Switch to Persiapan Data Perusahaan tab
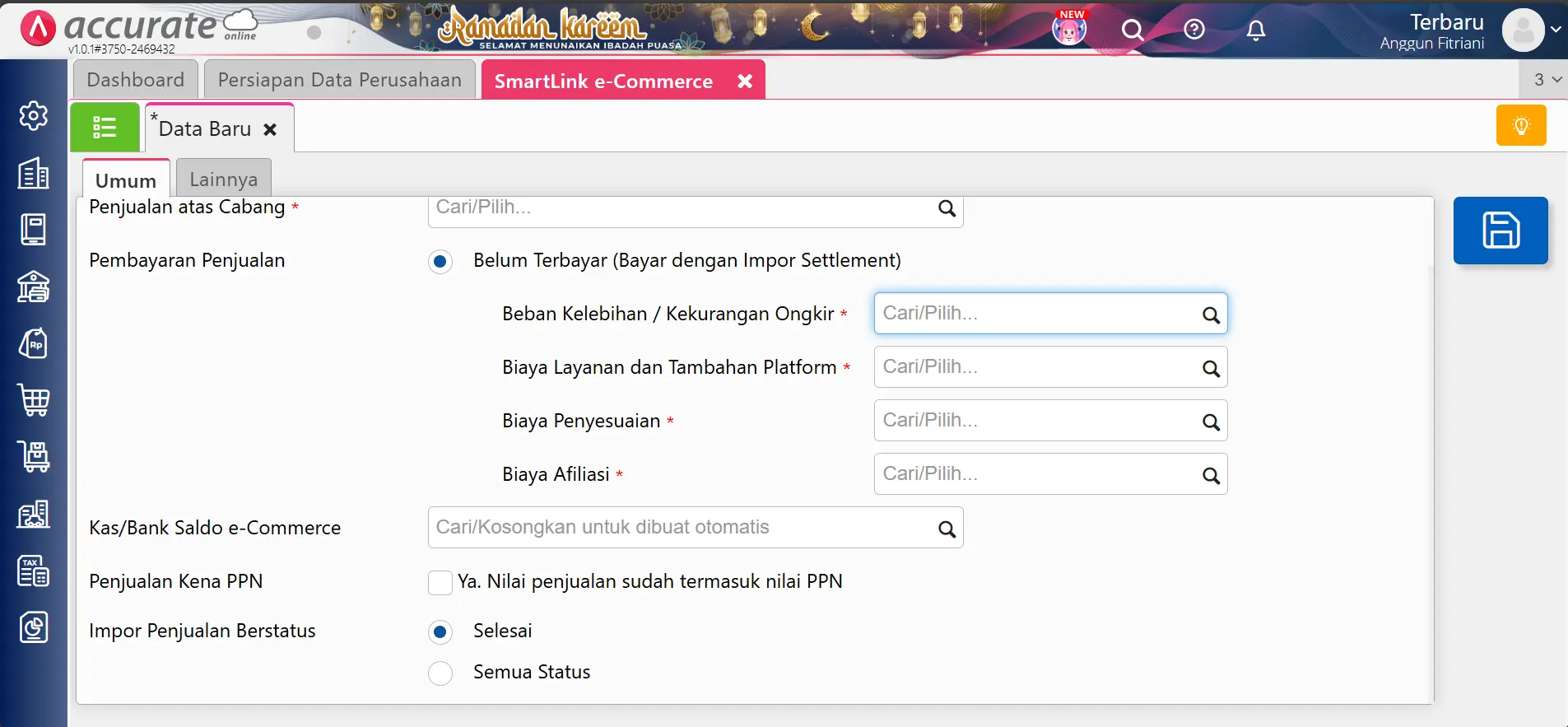The image size is (1568, 727). coord(340,80)
